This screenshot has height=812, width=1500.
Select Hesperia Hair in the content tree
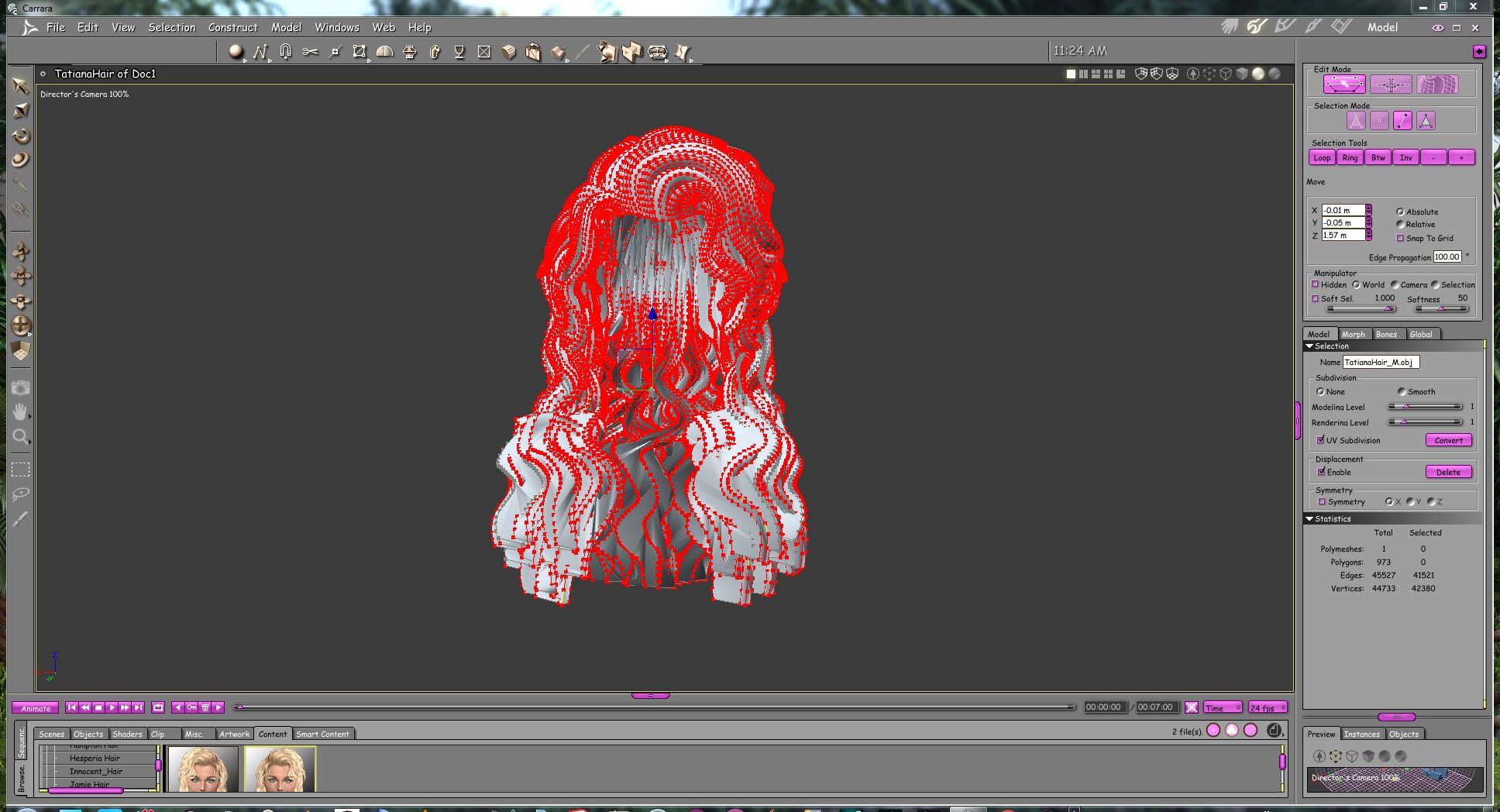coord(95,758)
